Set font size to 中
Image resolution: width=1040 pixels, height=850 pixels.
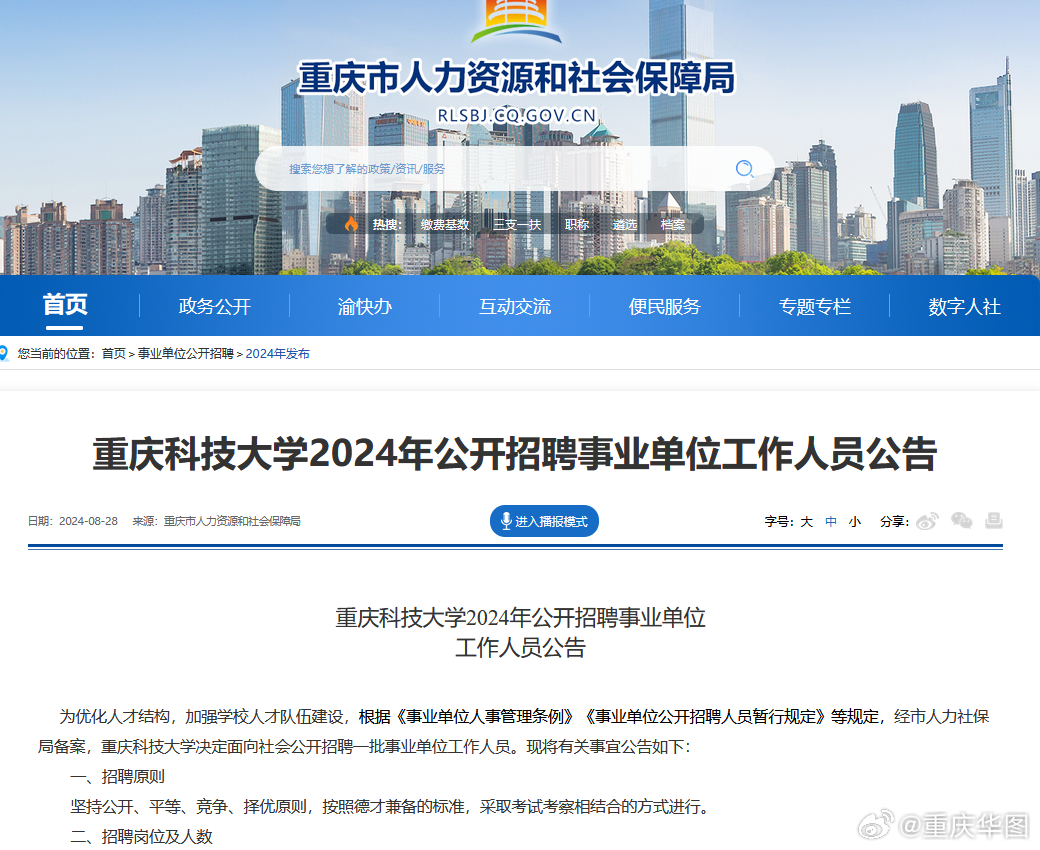pos(830,522)
